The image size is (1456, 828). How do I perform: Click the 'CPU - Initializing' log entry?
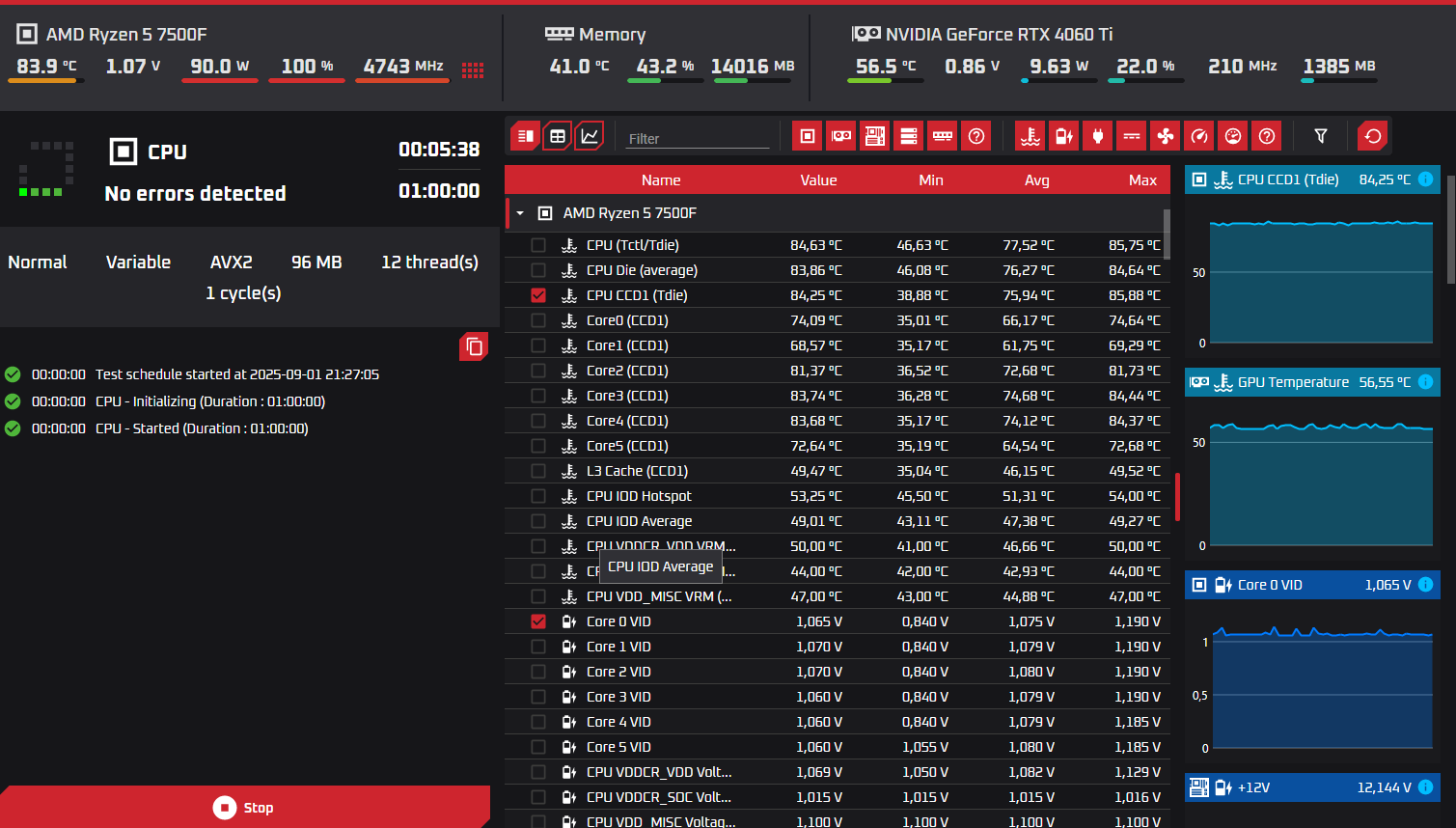coord(210,401)
